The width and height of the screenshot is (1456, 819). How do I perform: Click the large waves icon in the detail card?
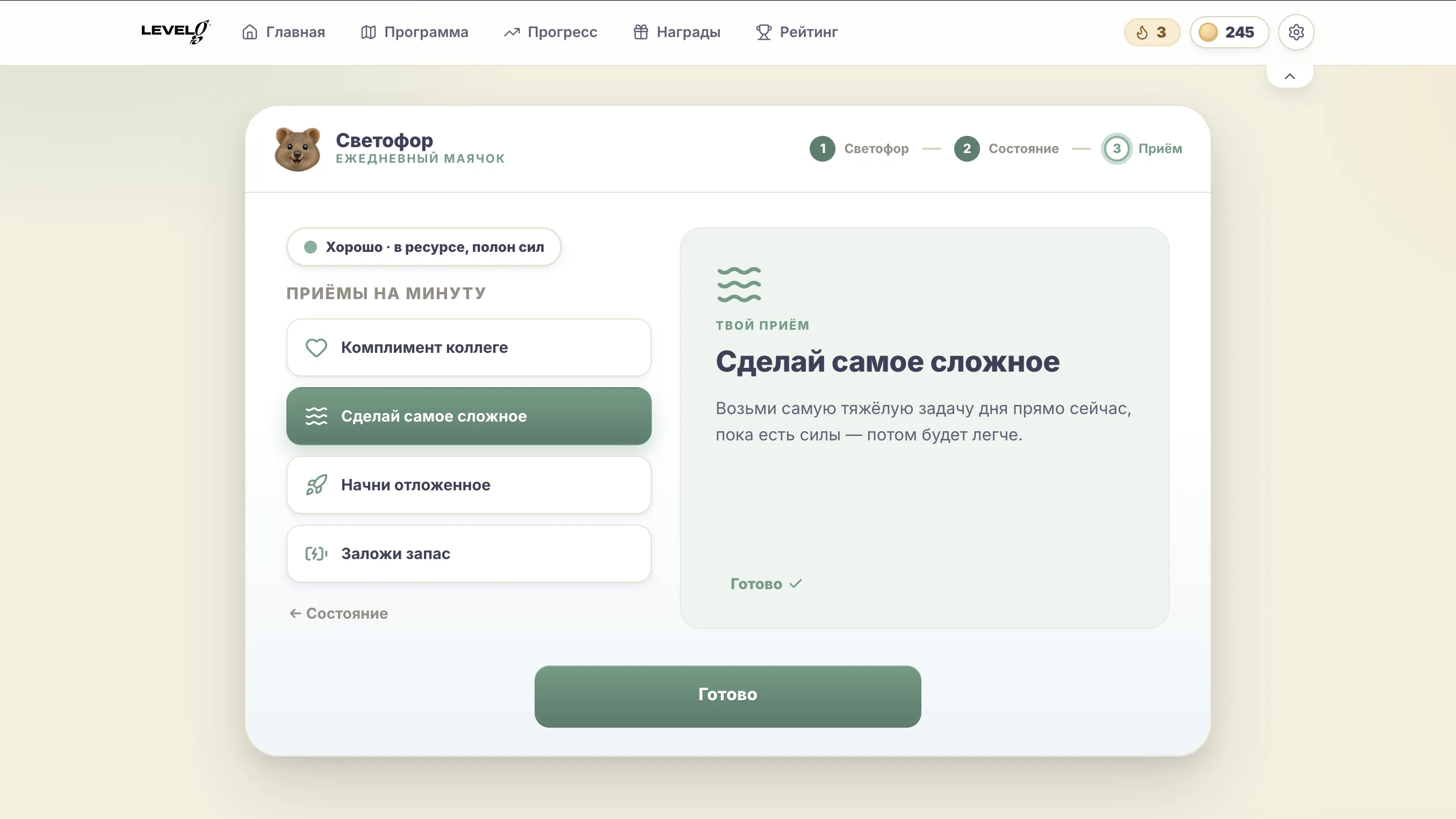[739, 285]
